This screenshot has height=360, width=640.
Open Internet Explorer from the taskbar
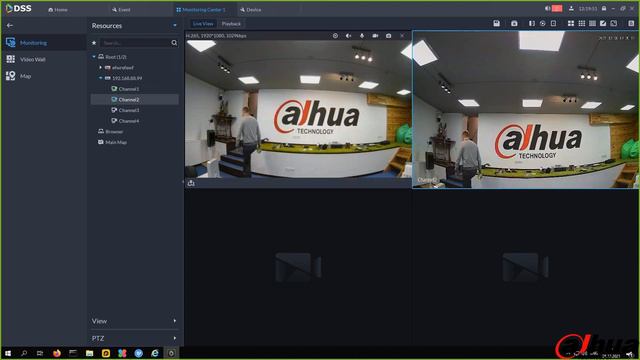[x=155, y=353]
